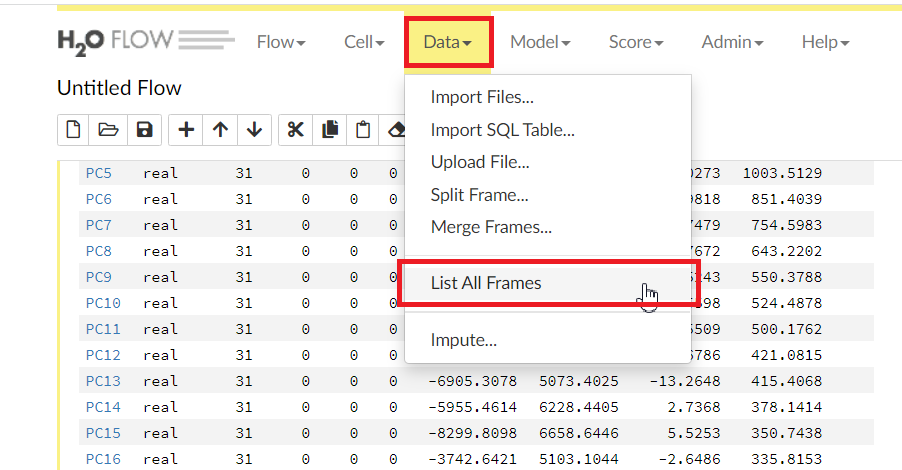Viewport: 902px width, 470px height.
Task: Move the cell down with the down arrow
Action: [254, 129]
